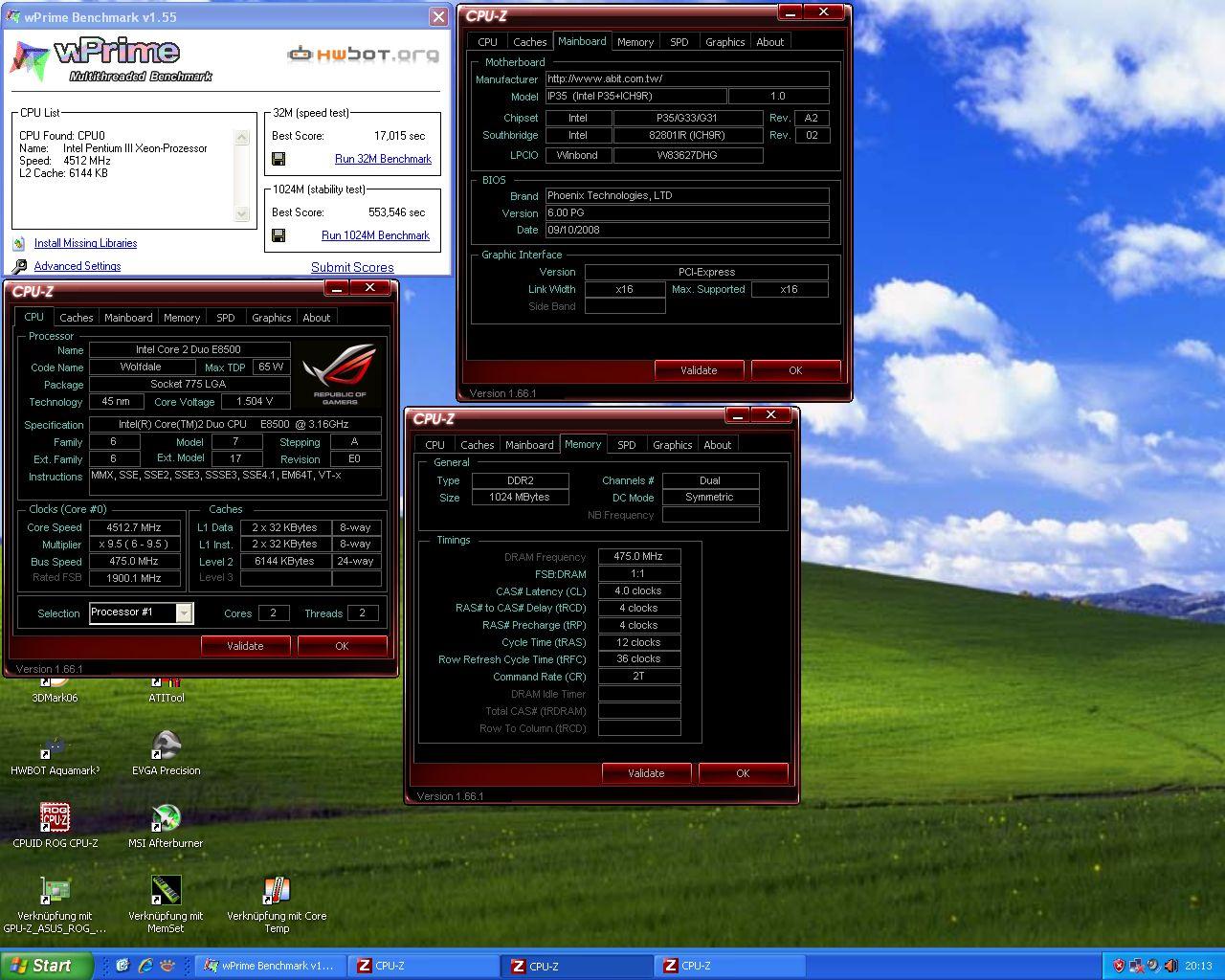Click the CAS# Latency 4.0 clocks value
The height and width of the screenshot is (980, 1225).
coord(638,590)
